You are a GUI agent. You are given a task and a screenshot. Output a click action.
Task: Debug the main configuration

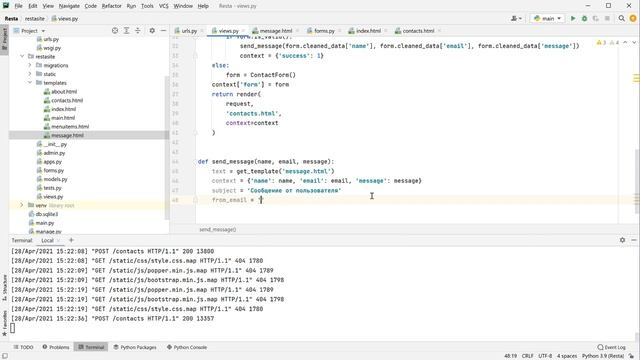pyautogui.click(x=584, y=18)
